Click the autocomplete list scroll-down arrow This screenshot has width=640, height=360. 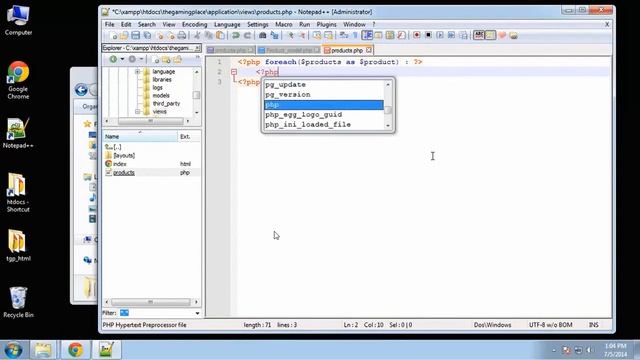pos(388,125)
